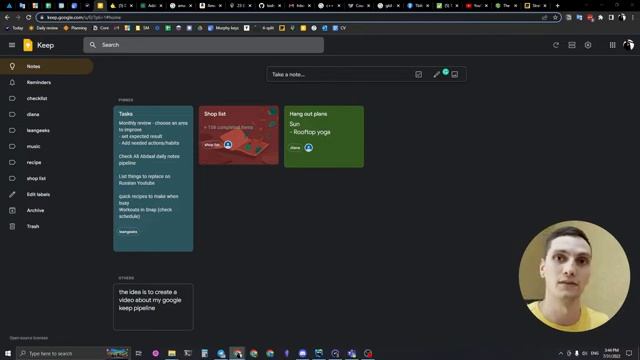
Task: Open the recipe label
Action: pos(47,162)
